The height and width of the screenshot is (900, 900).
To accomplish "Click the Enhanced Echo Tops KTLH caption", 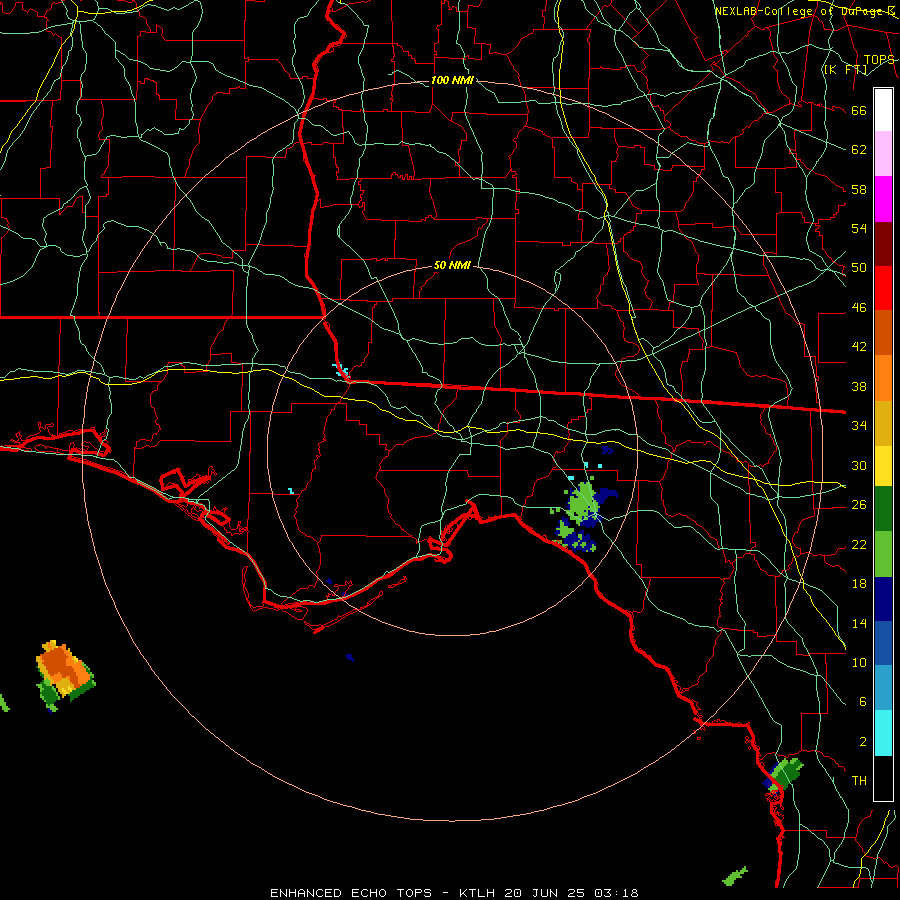I will click(454, 893).
